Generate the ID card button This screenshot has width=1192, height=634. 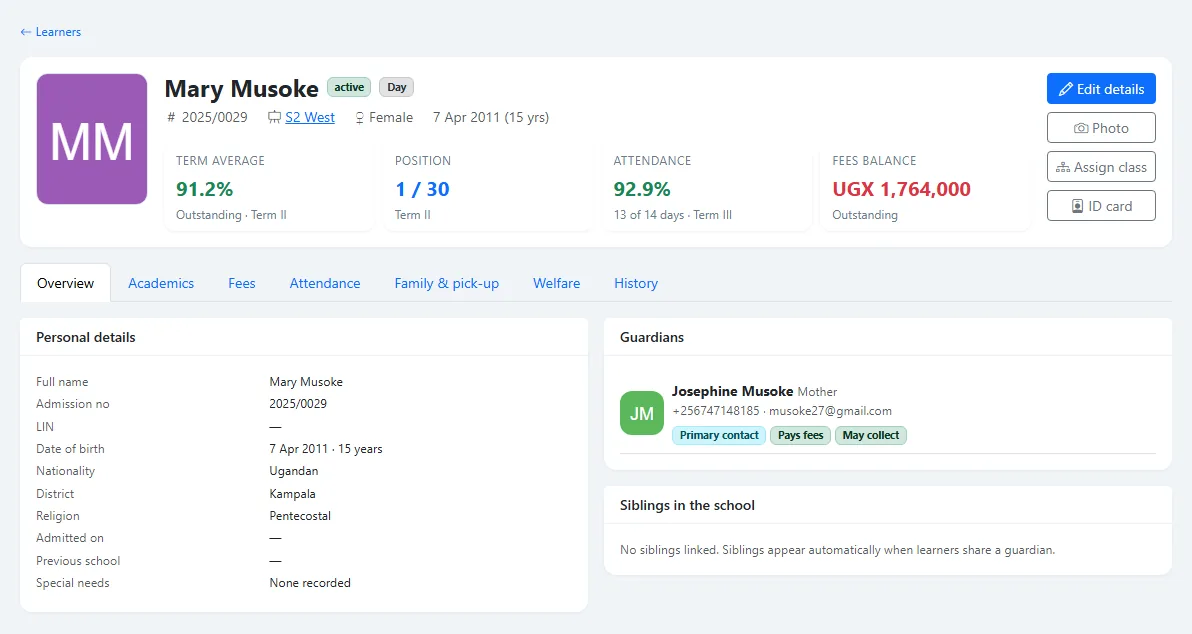point(1101,206)
